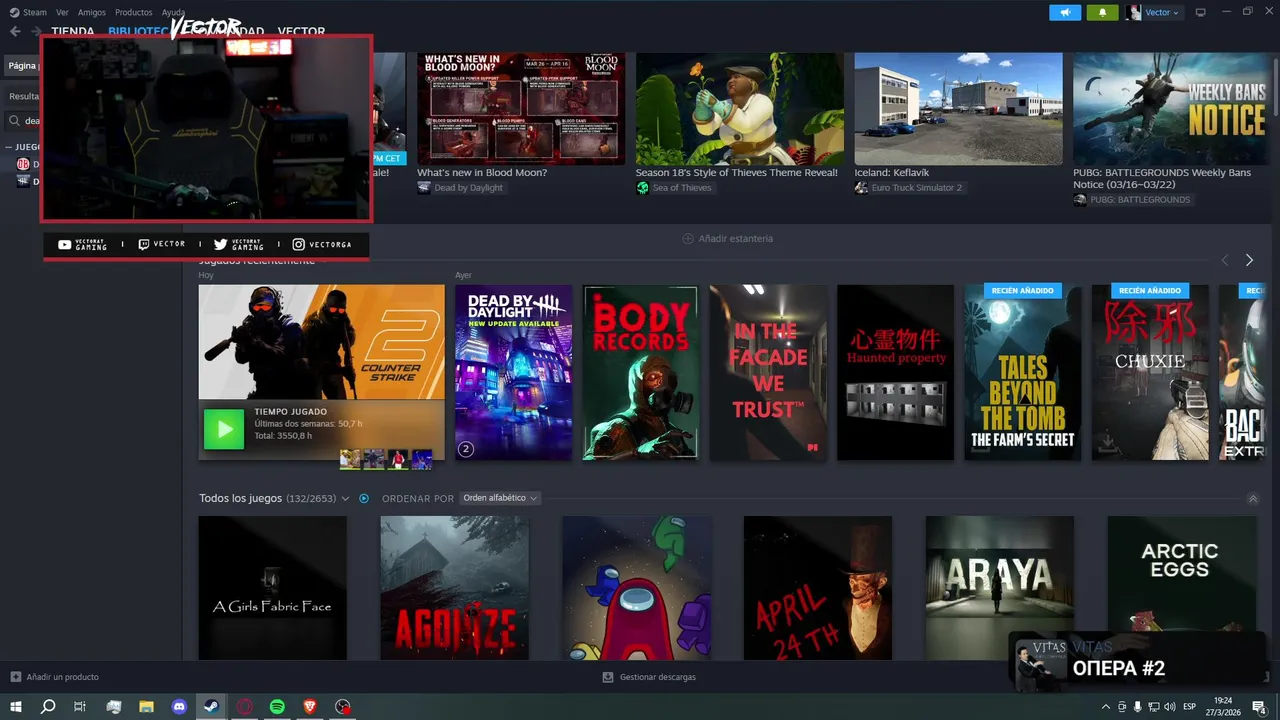Open Haunted Property game cover
The width and height of the screenshot is (1280, 720).
(x=896, y=372)
